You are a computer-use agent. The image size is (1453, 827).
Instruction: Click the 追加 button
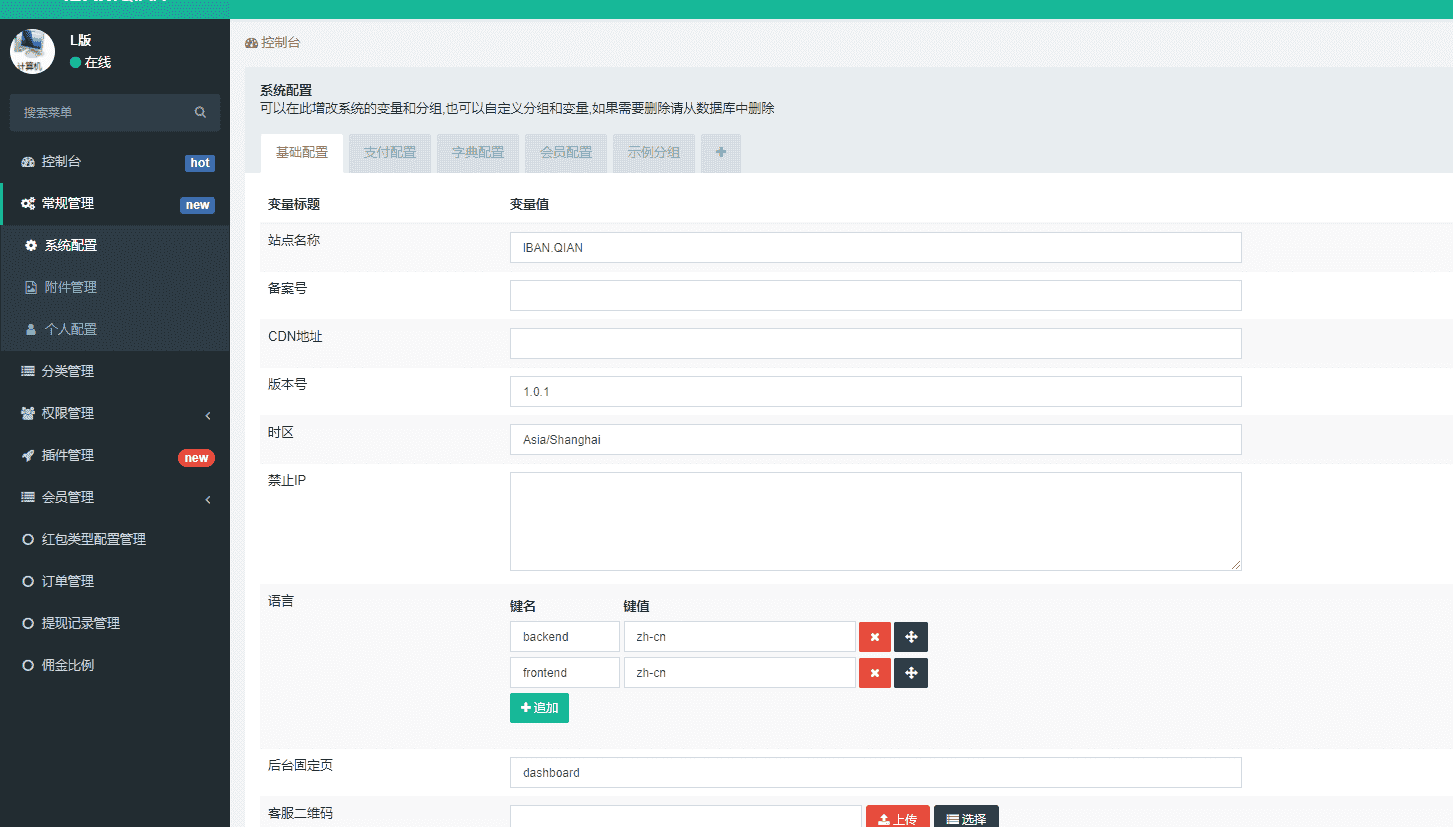(x=539, y=708)
